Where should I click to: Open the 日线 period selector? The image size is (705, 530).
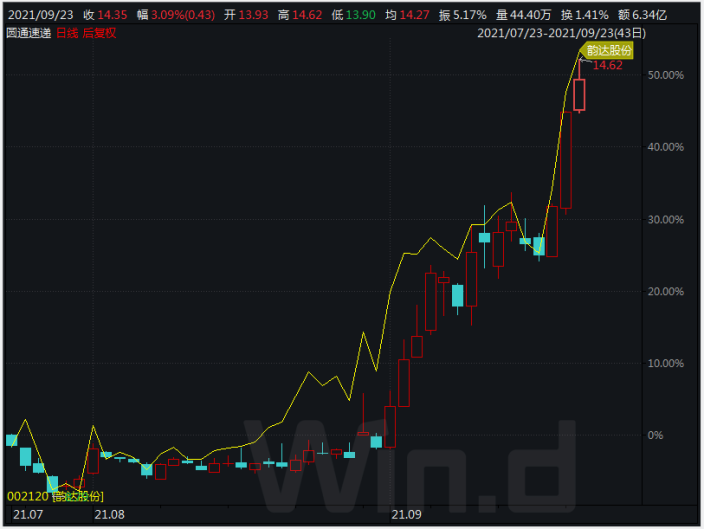point(66,32)
